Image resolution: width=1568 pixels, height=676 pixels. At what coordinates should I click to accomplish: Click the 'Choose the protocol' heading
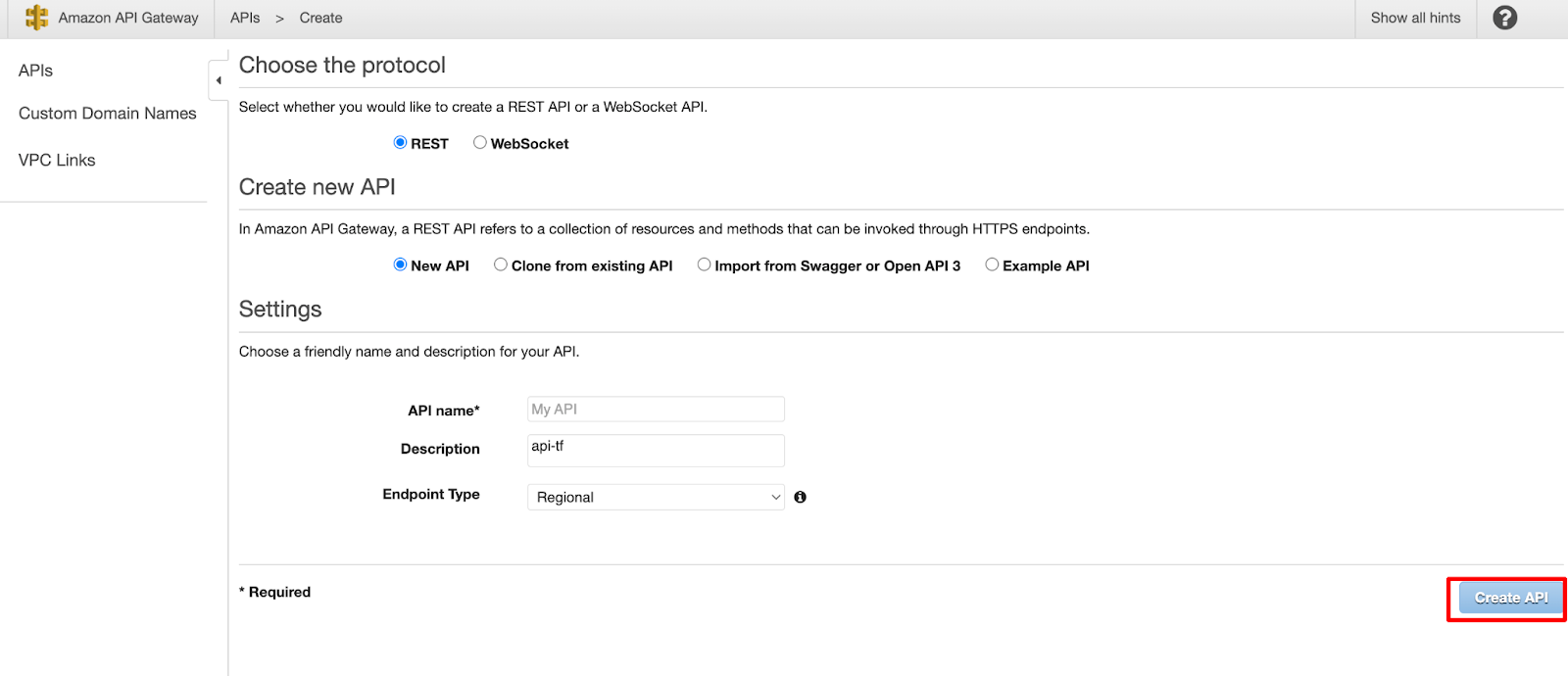tap(342, 65)
